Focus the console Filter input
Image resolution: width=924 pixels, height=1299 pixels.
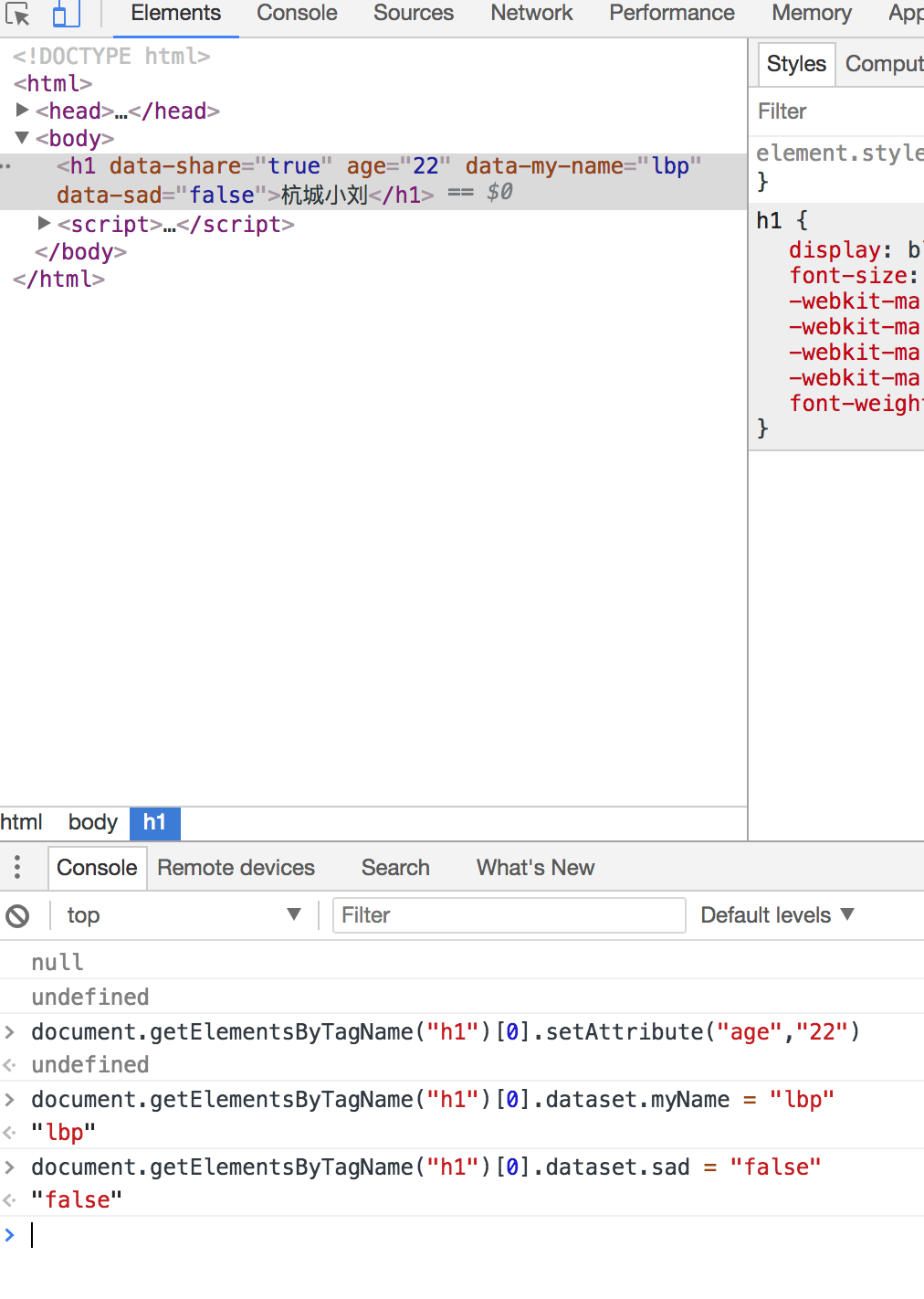pos(509,915)
